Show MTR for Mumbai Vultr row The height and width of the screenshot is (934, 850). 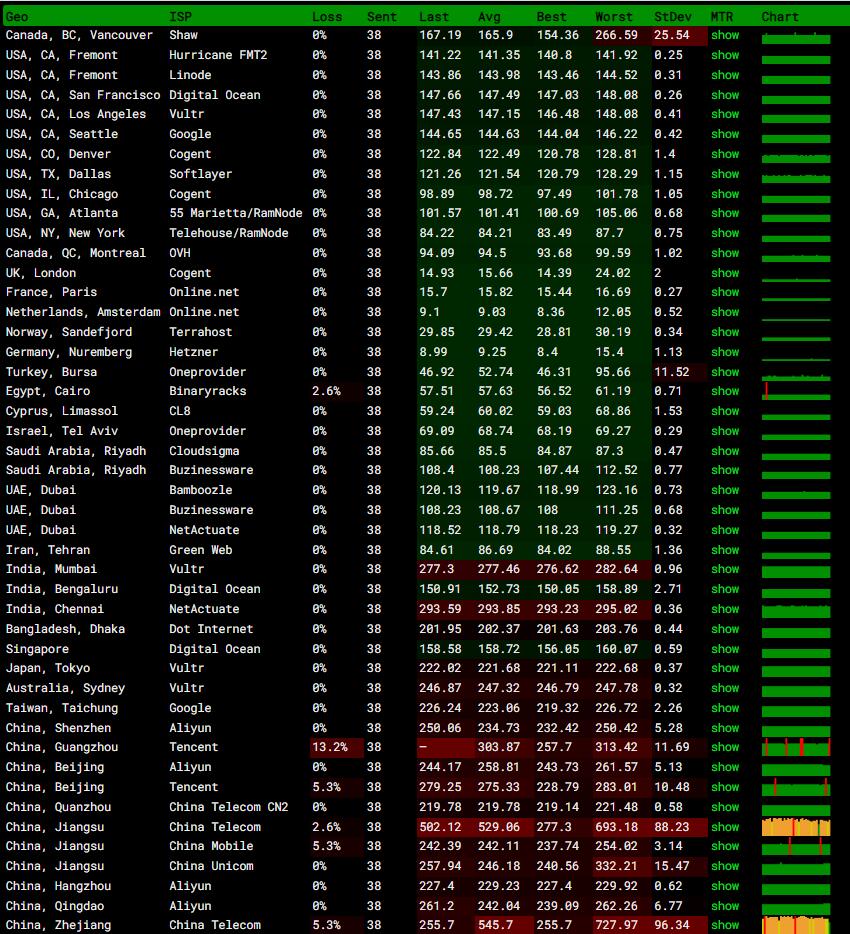coord(725,569)
